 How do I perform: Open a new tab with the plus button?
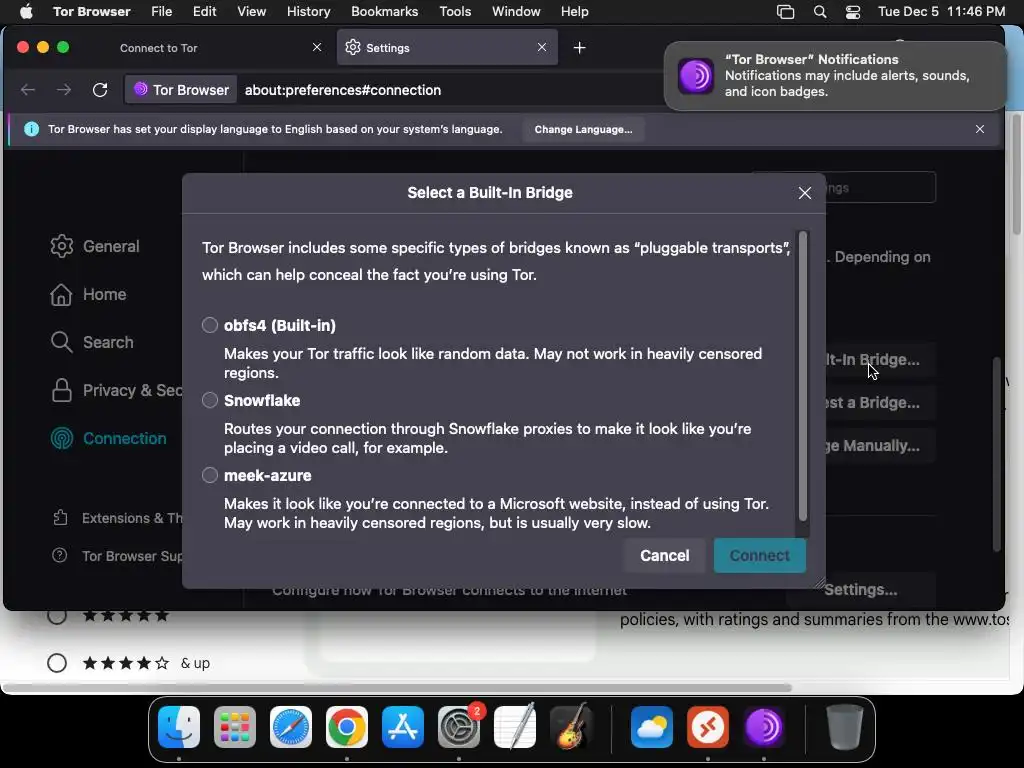click(x=579, y=48)
